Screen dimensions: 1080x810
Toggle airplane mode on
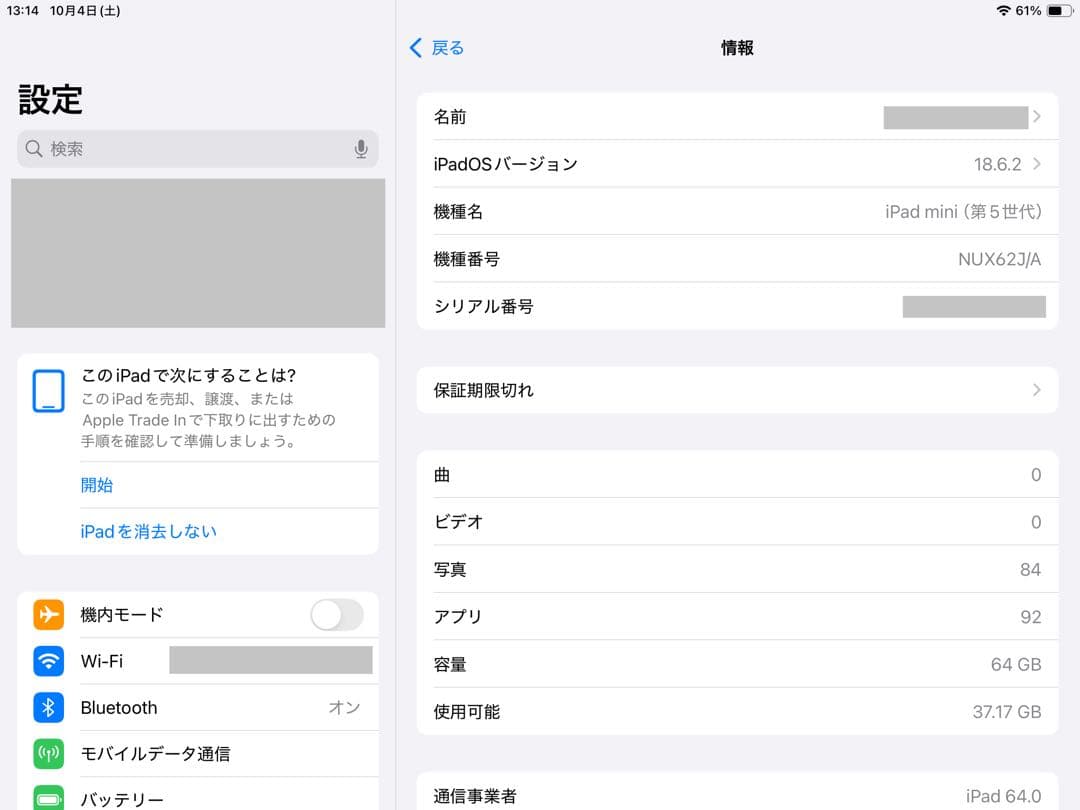(x=337, y=615)
